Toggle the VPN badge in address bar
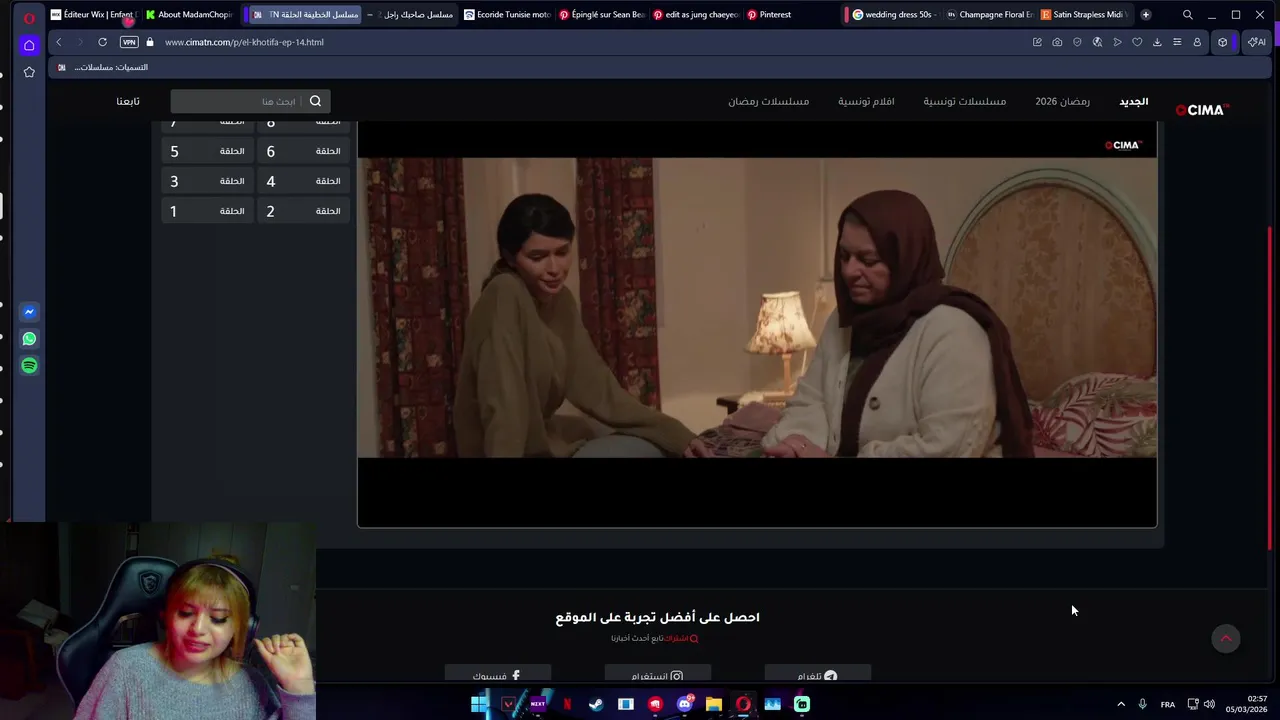Screen dimensions: 1280x720 [129, 42]
